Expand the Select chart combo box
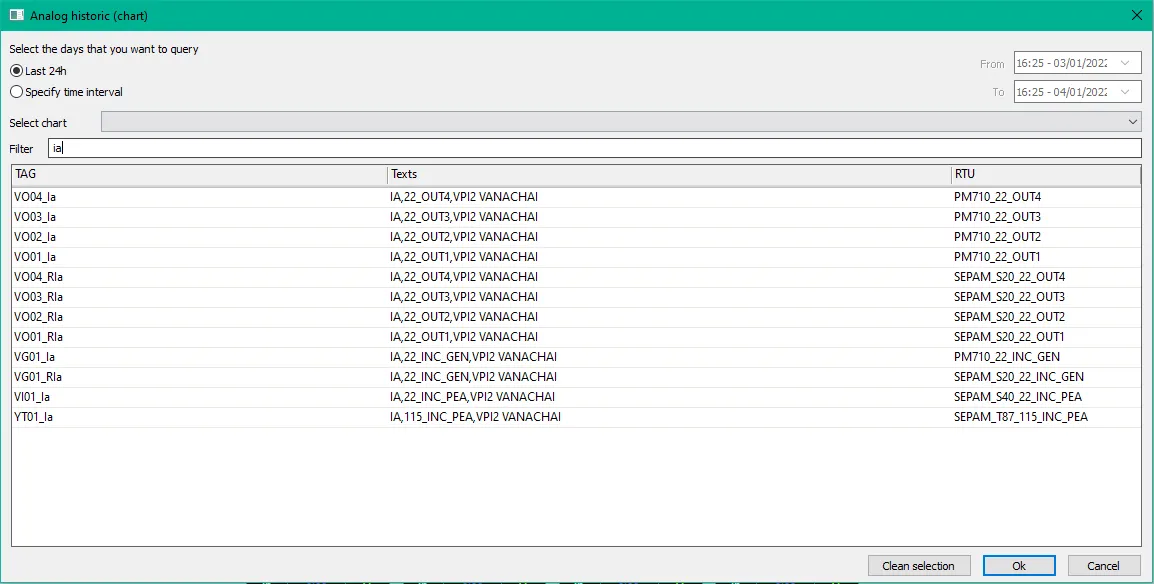The image size is (1154, 584). [621, 122]
